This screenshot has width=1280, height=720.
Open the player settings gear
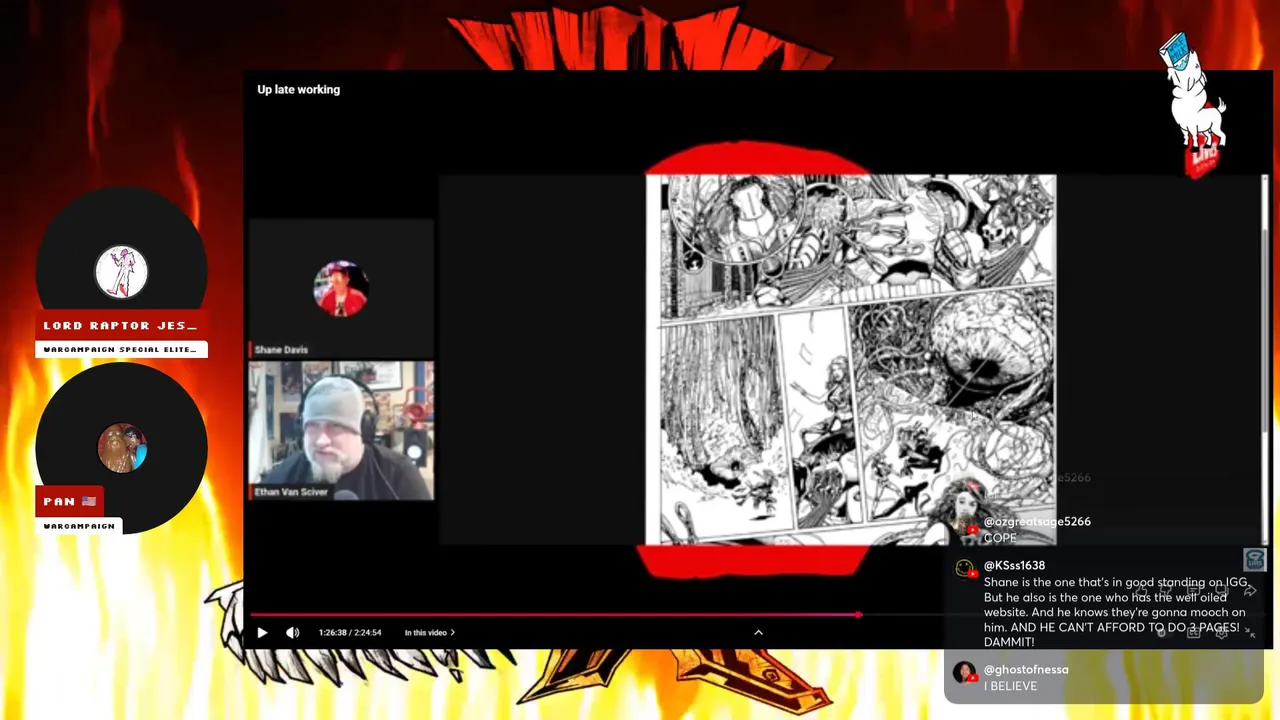coord(1222,633)
